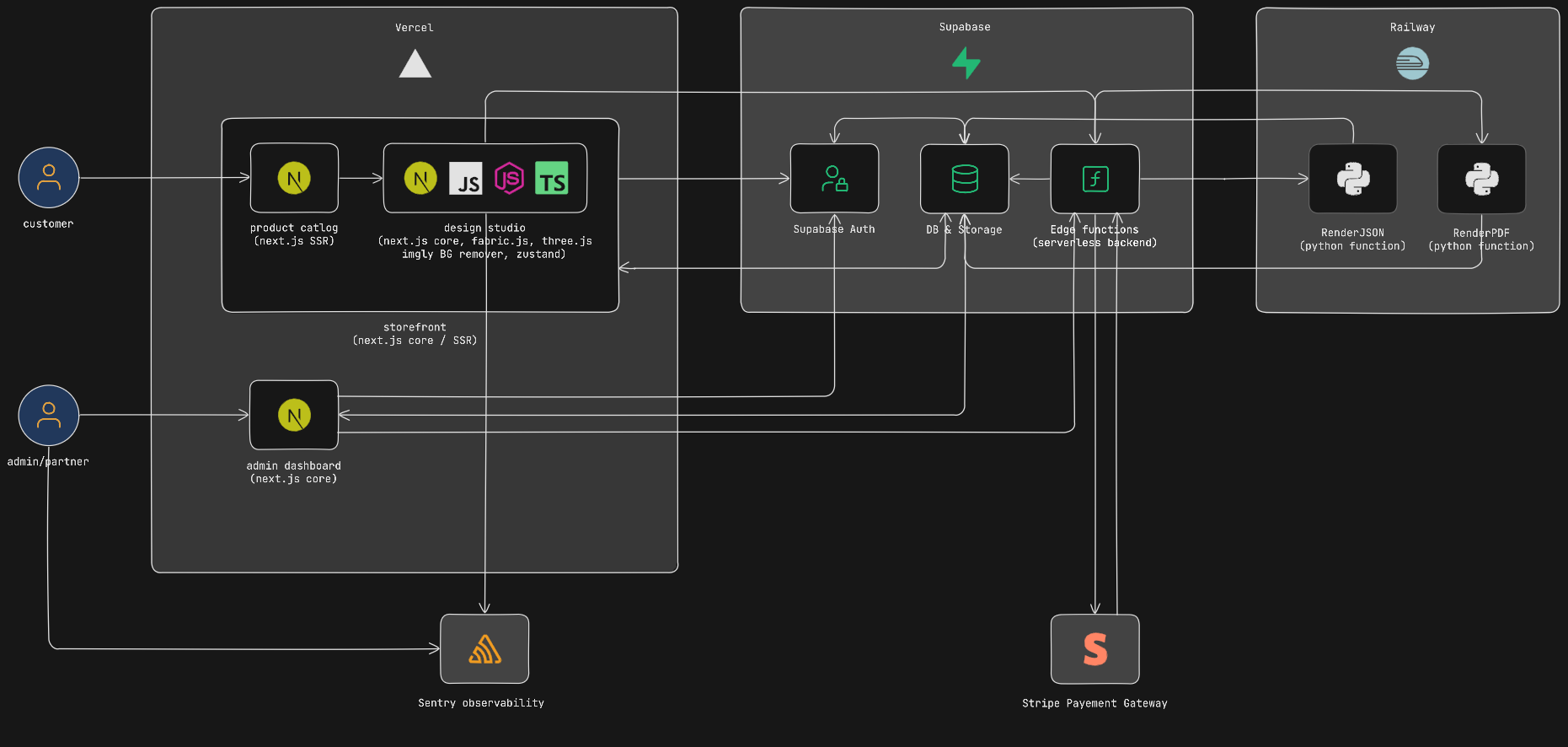This screenshot has width=1568, height=747.
Task: Click the product catalog Next.js icon
Action: [x=294, y=178]
